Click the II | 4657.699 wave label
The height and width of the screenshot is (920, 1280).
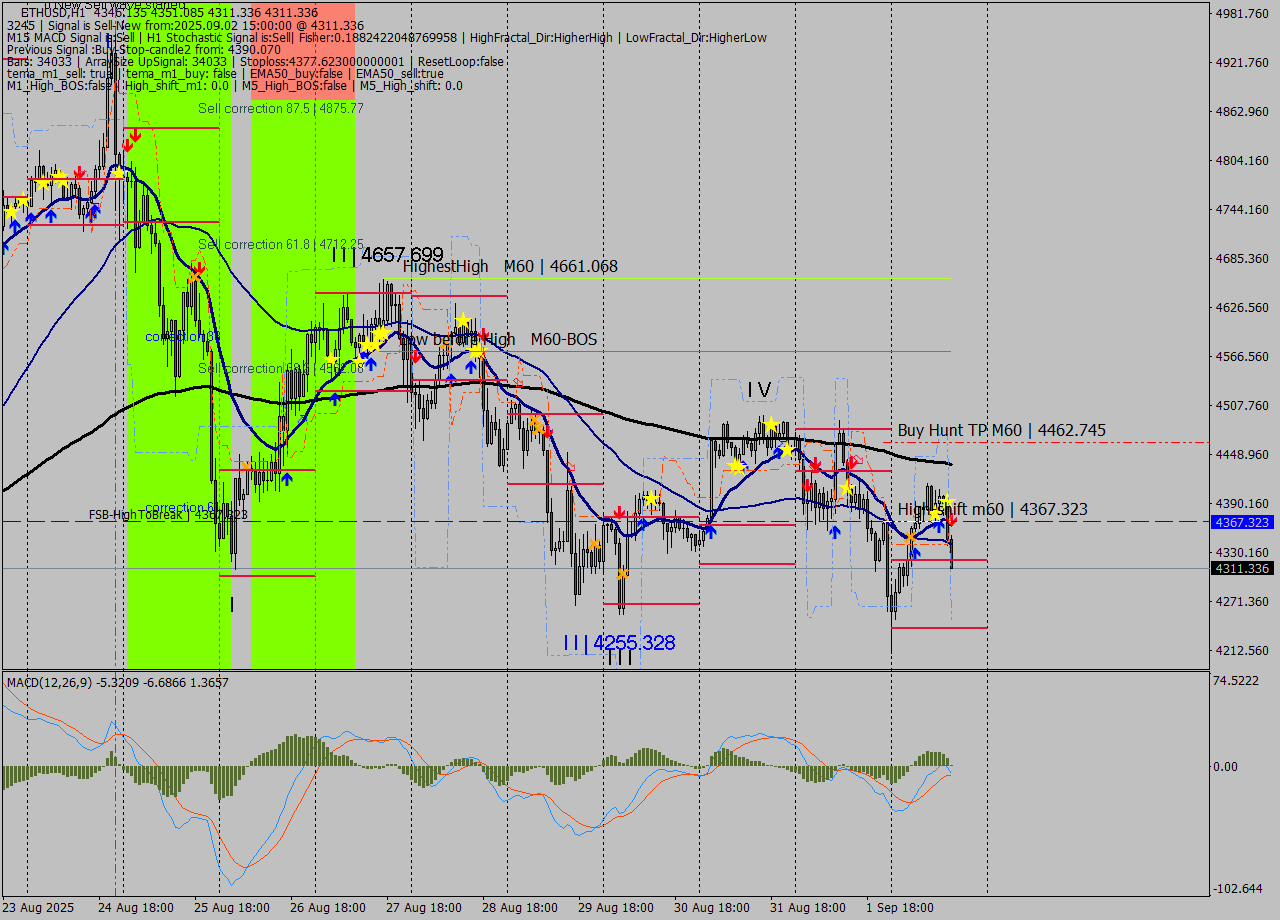point(388,255)
